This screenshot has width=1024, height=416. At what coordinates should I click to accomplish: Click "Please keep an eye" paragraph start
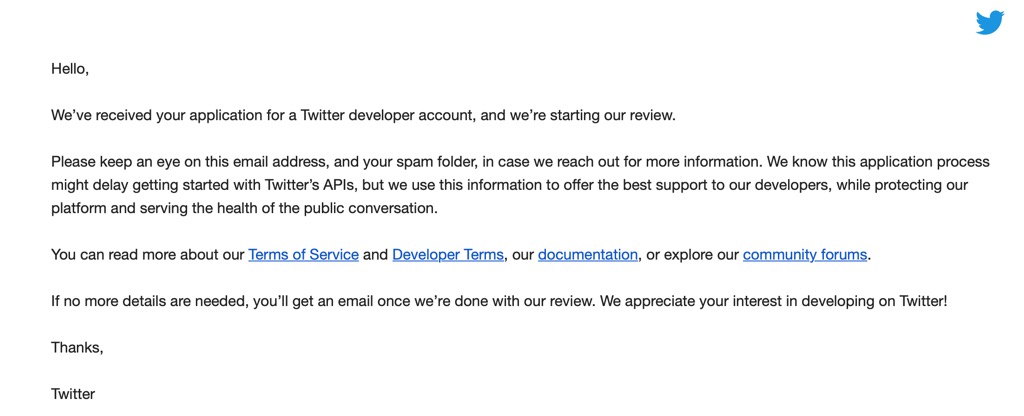[x=110, y=161]
